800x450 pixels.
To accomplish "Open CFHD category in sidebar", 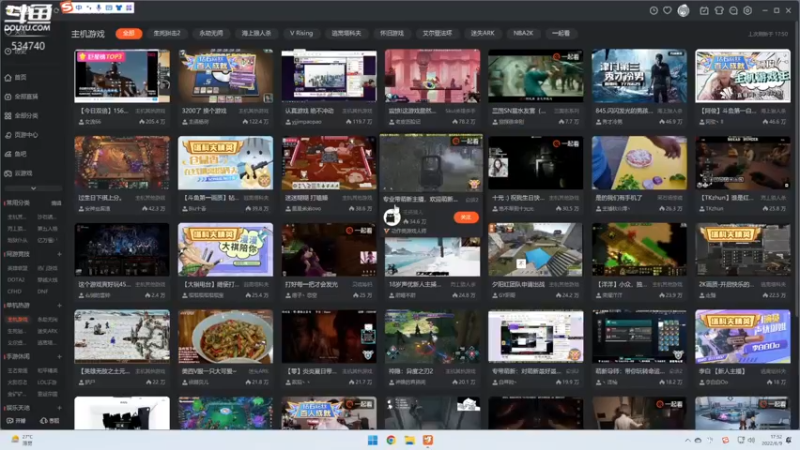I will coord(14,292).
